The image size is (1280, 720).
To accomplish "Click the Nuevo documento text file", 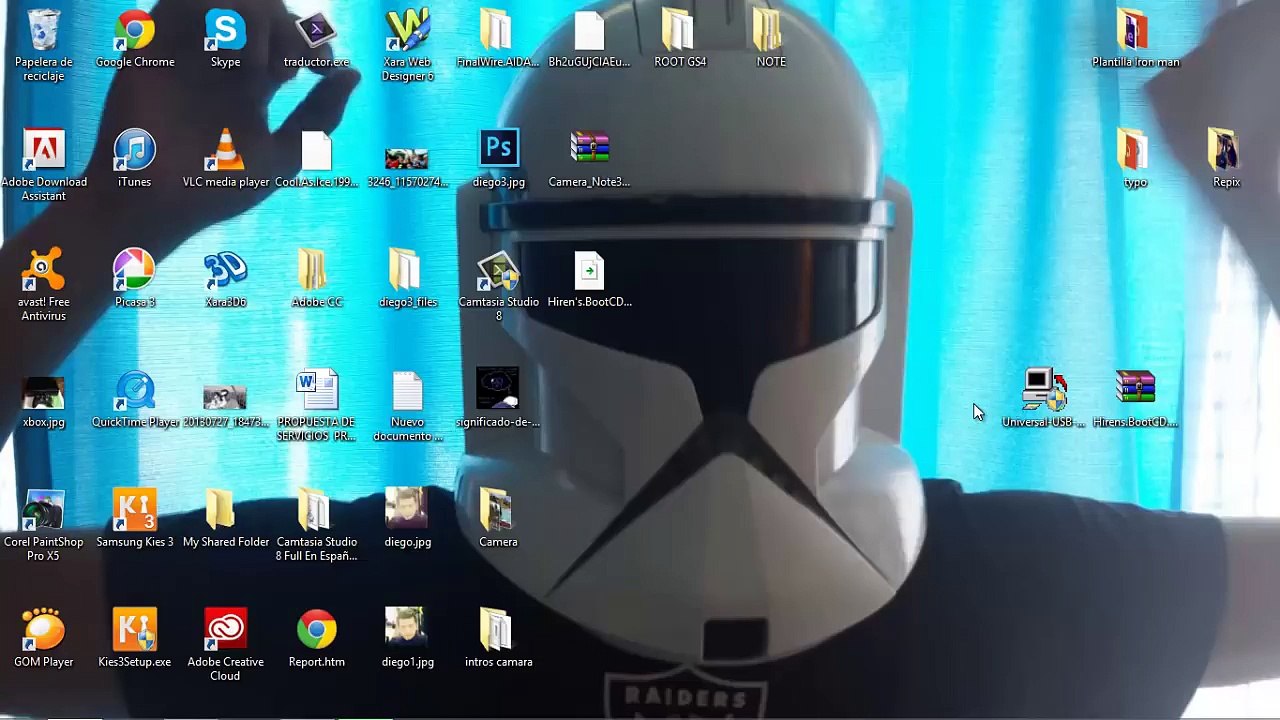I will point(407,390).
